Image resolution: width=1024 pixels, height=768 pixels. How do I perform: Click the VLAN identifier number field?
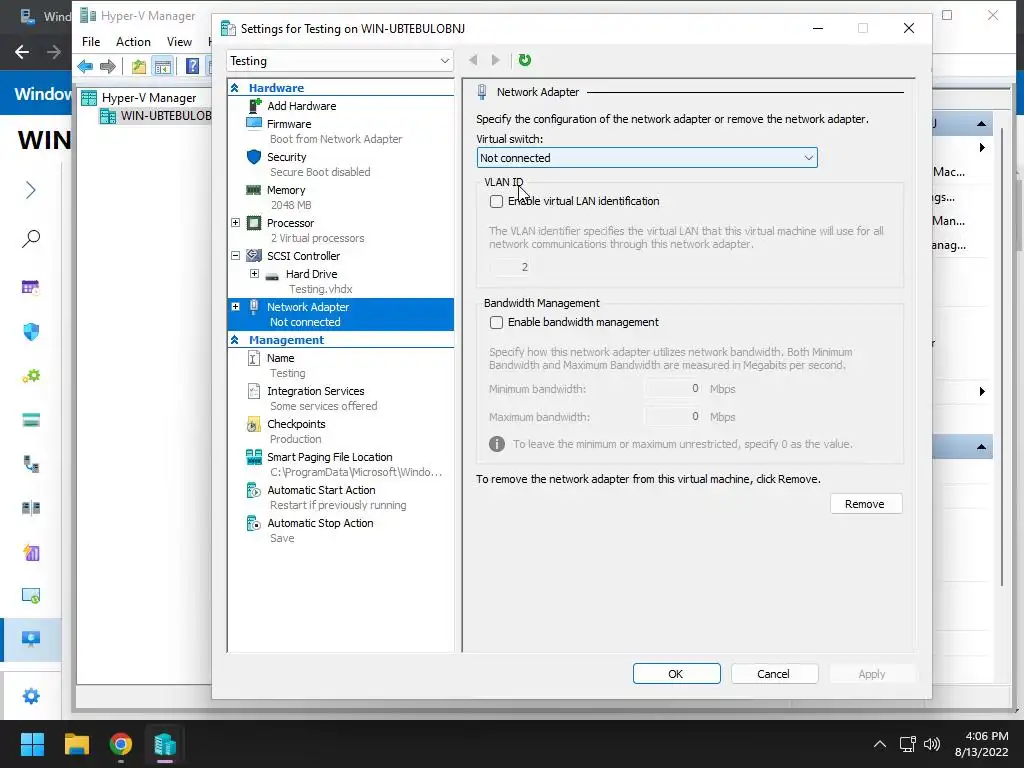pyautogui.click(x=510, y=267)
